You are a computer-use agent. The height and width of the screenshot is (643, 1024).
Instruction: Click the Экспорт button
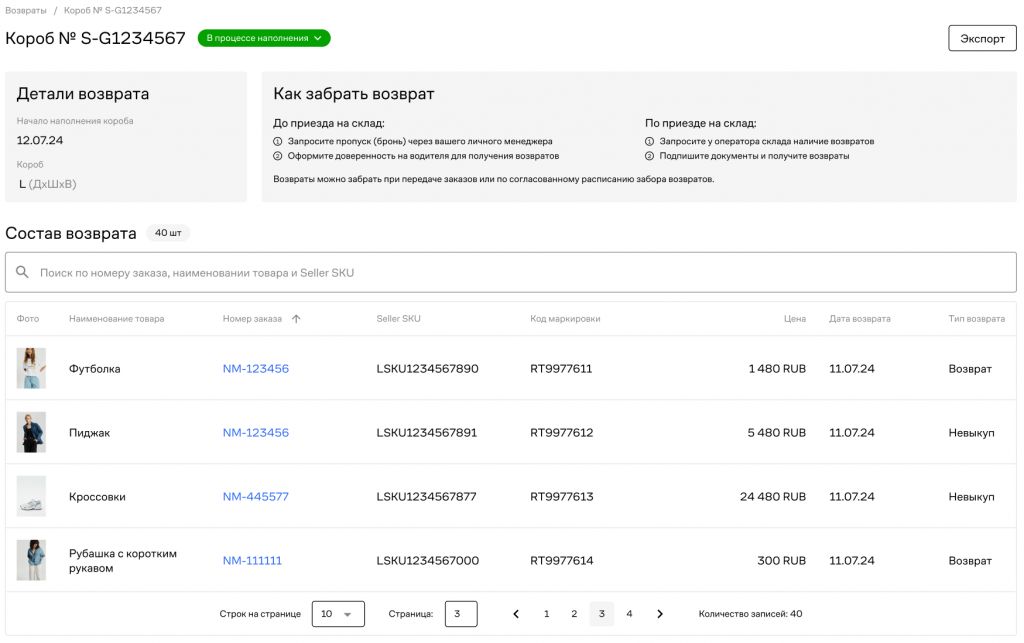(982, 38)
